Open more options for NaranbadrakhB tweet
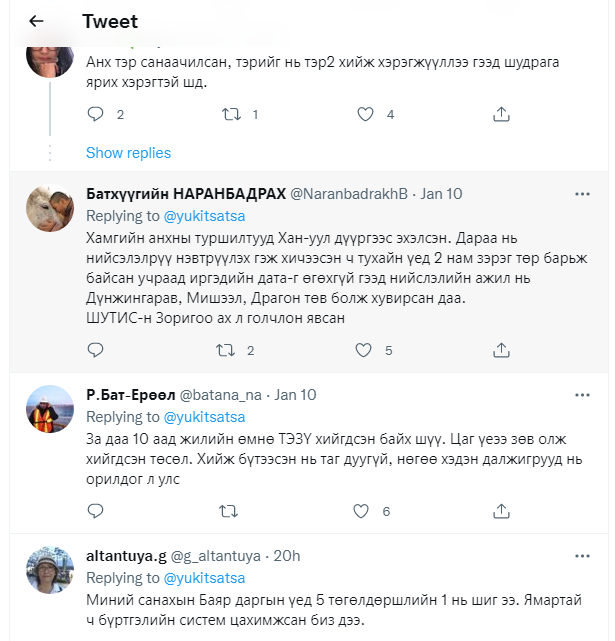Image resolution: width=615 pixels, height=641 pixels. tap(581, 193)
